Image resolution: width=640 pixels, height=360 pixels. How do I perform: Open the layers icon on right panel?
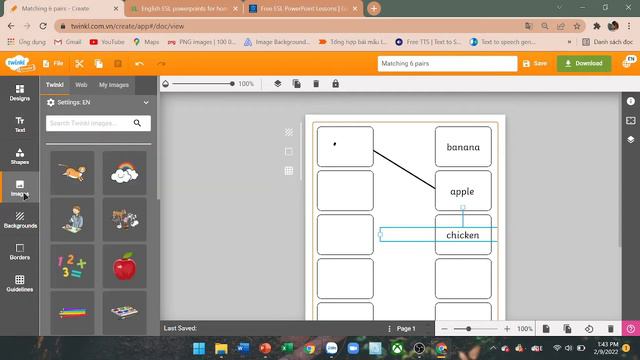pos(631,139)
